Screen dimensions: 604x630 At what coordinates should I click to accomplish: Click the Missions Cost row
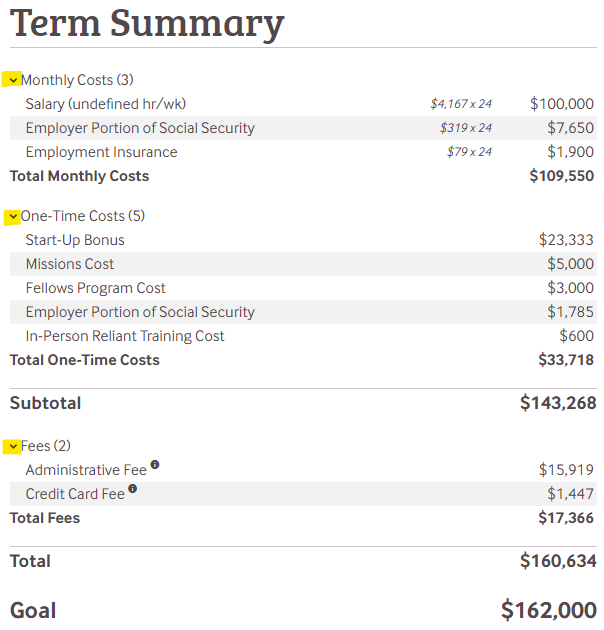[70, 264]
